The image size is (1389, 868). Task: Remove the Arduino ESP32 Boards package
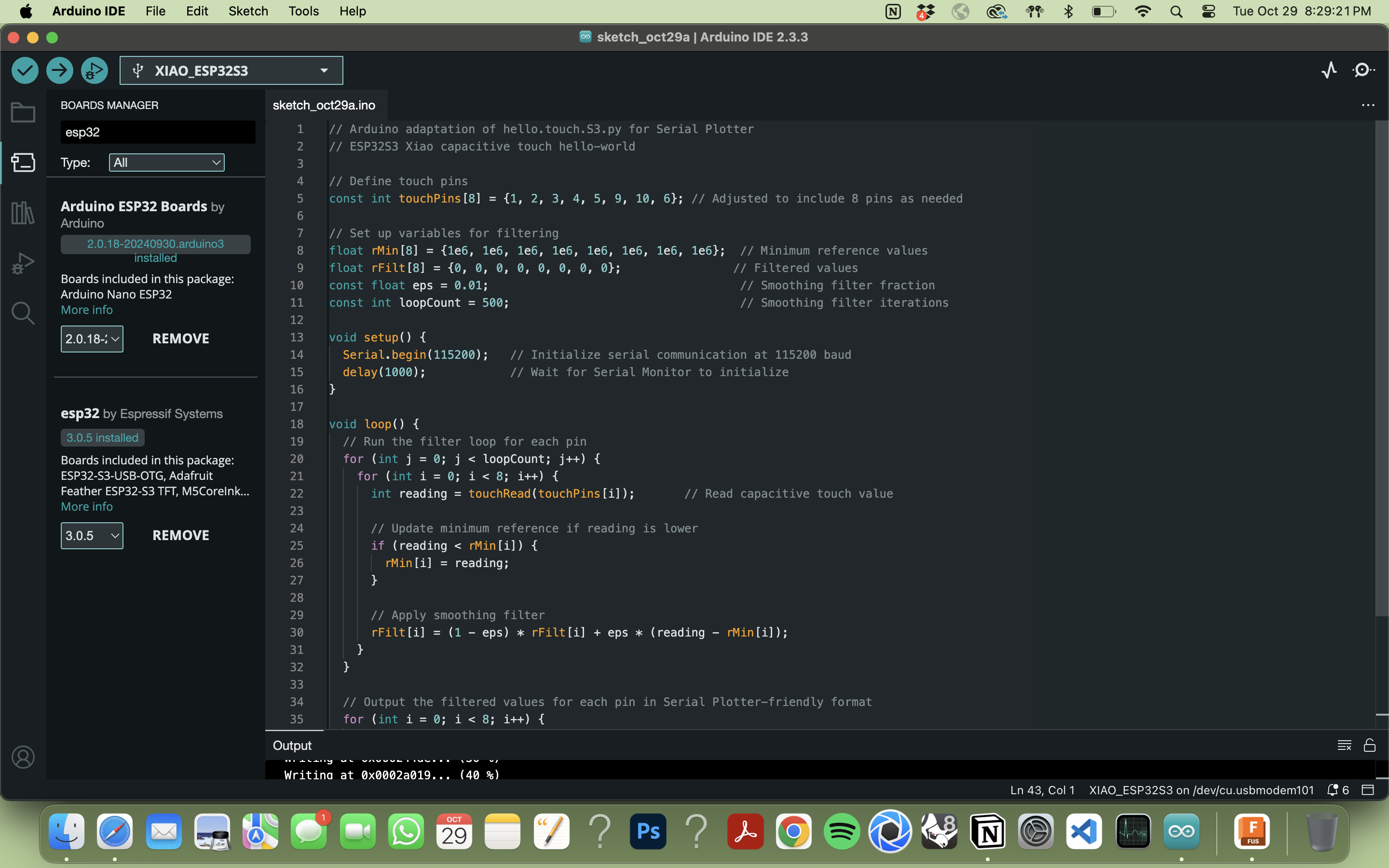[181, 339]
